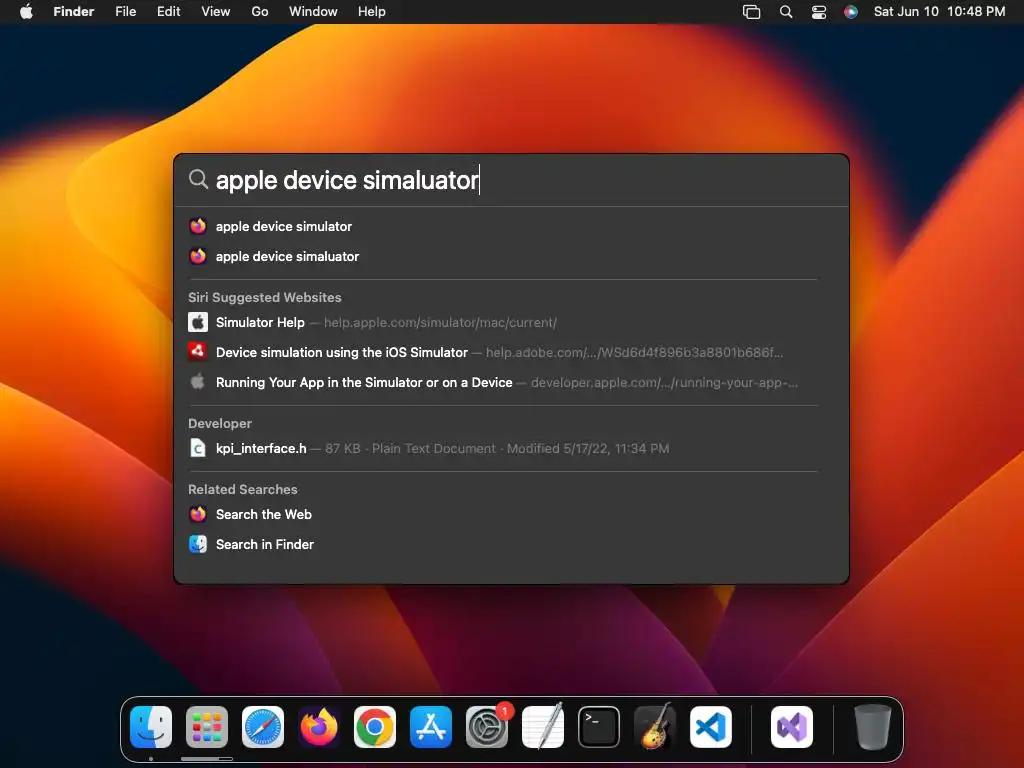Viewport: 1024px width, 768px height.
Task: Open the Go menu
Action: point(260,12)
